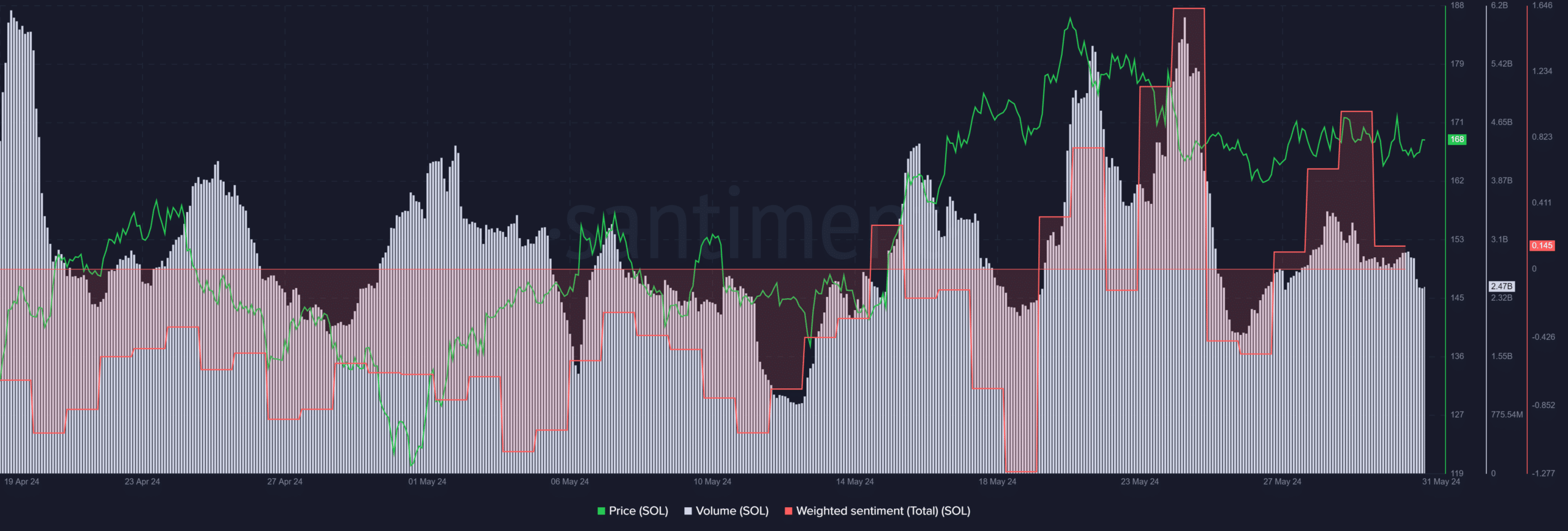Click the 4.65B volume axis value

1502,122
